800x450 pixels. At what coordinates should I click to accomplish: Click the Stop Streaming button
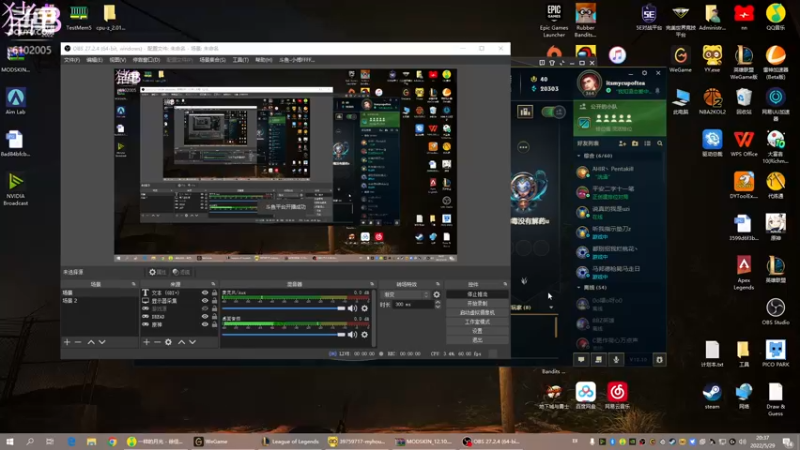pos(477,294)
